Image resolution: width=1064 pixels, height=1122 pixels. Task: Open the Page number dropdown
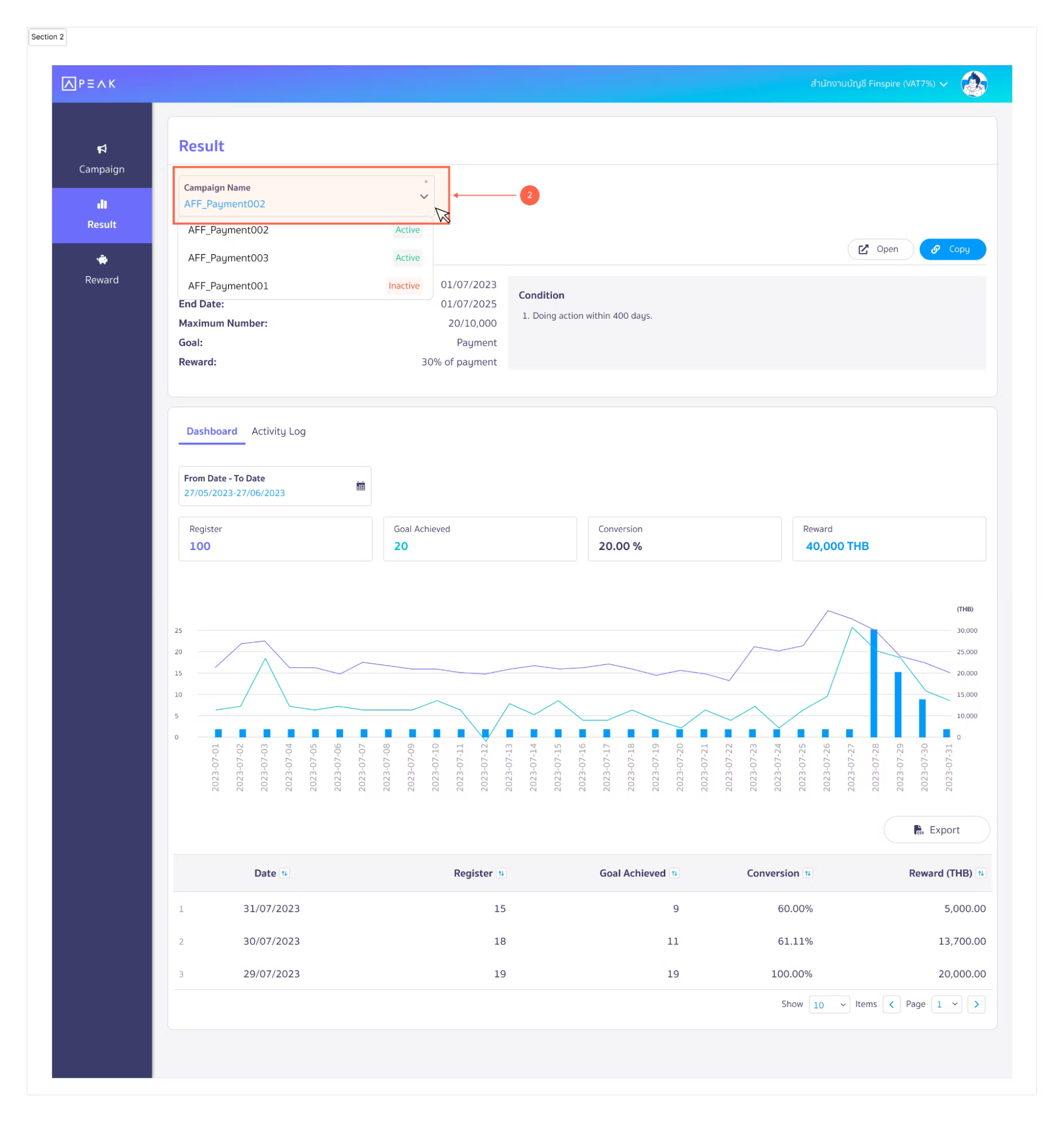click(947, 1005)
